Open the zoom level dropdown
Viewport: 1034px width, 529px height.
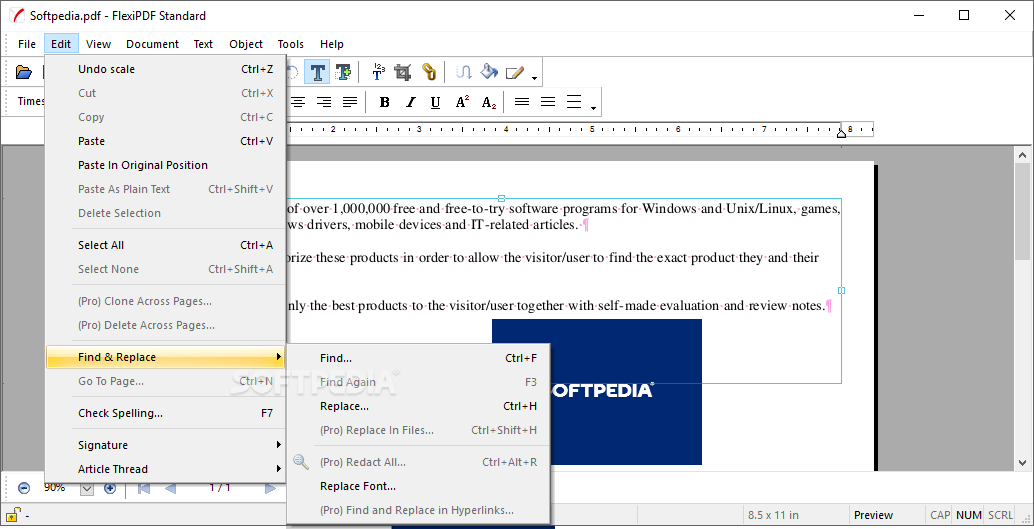pyautogui.click(x=87, y=489)
